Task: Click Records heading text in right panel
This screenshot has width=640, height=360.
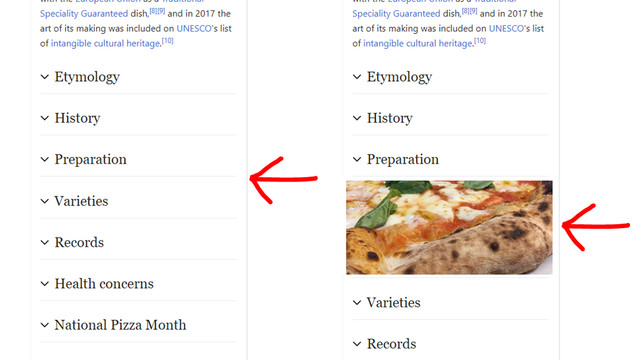Action: click(x=392, y=344)
